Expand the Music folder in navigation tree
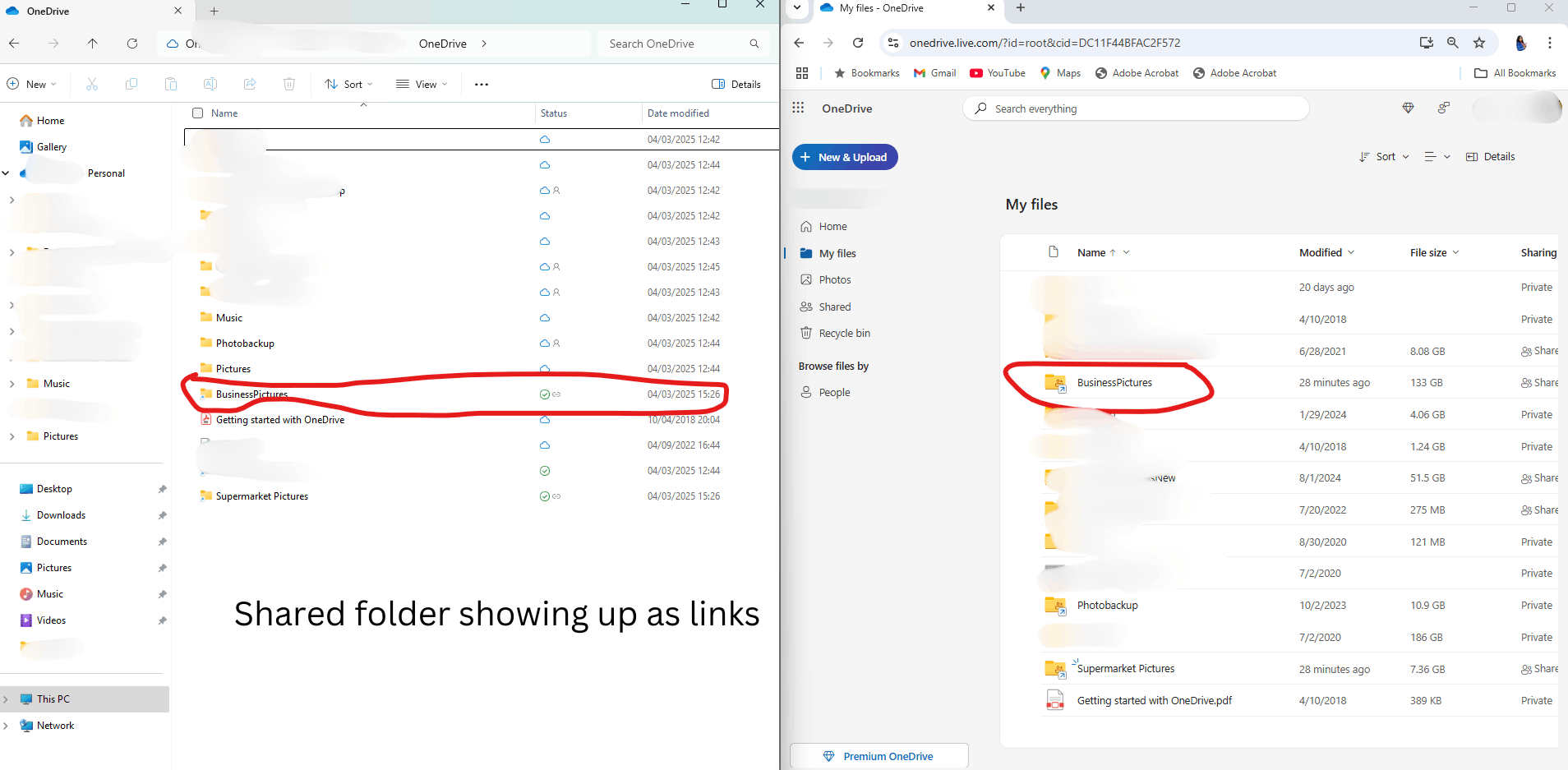 point(12,384)
